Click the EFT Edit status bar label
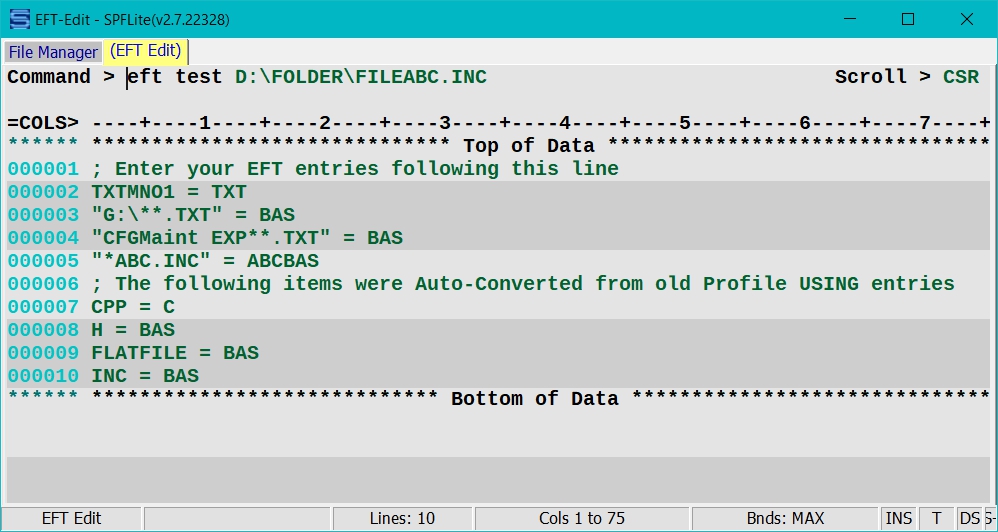Image resolution: width=998 pixels, height=532 pixels. click(x=71, y=519)
